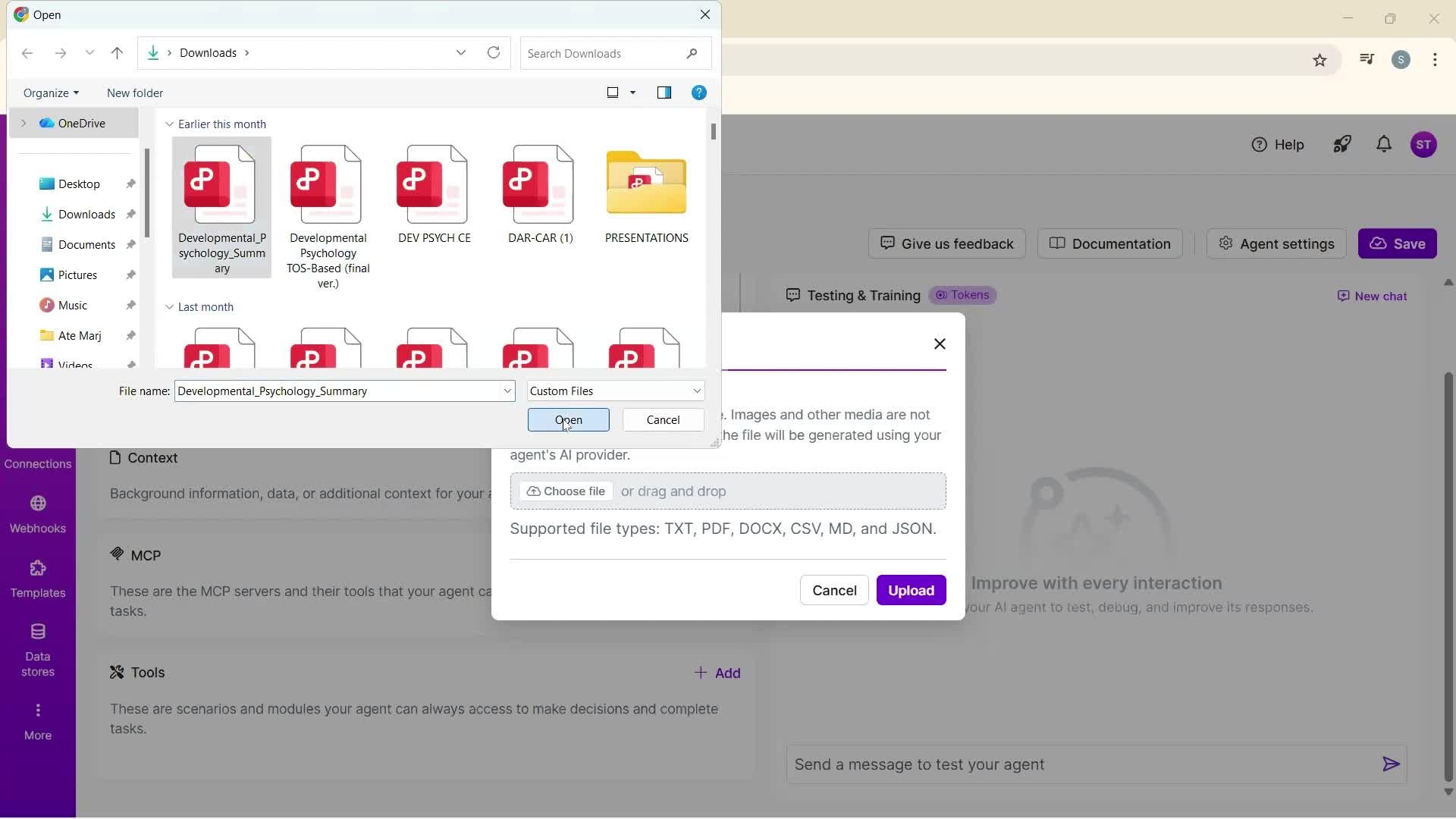This screenshot has height=819, width=1456.
Task: Open Data stores in the sidebar
Action: tap(37, 649)
